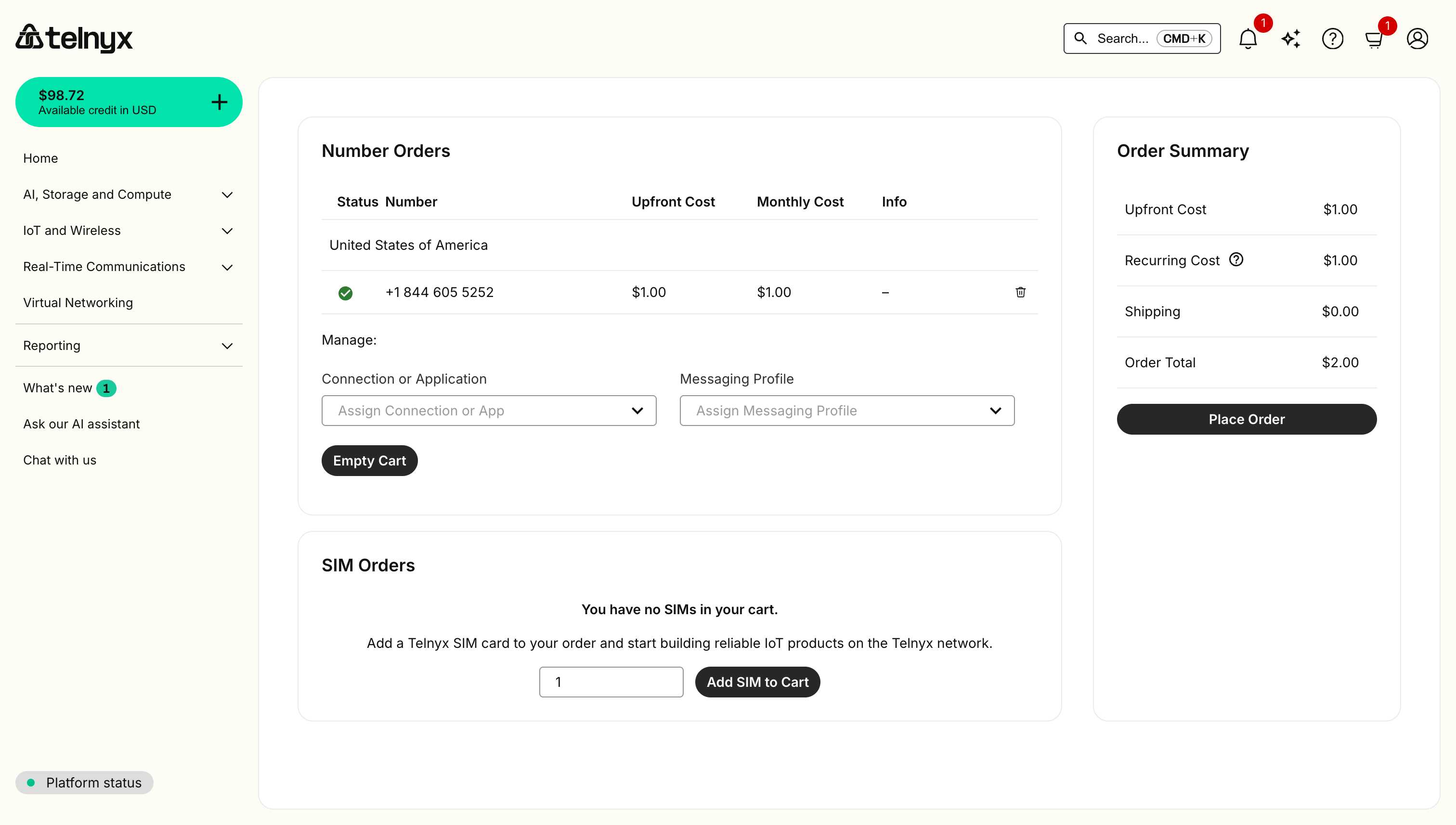Click the Recurring Cost info icon
This screenshot has height=825, width=1456.
(x=1236, y=259)
